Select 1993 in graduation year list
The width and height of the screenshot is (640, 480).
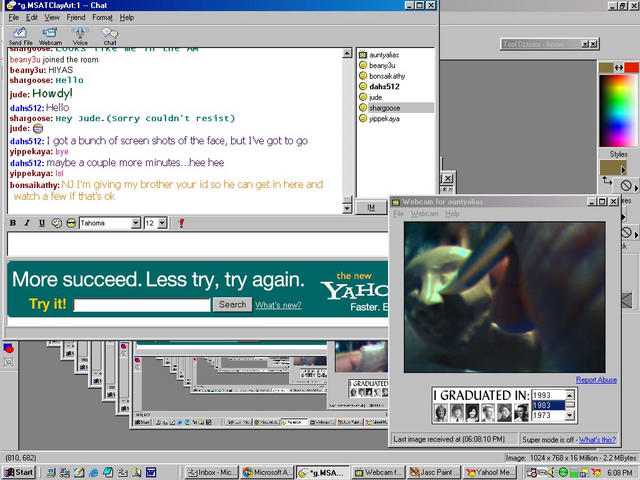pos(548,395)
